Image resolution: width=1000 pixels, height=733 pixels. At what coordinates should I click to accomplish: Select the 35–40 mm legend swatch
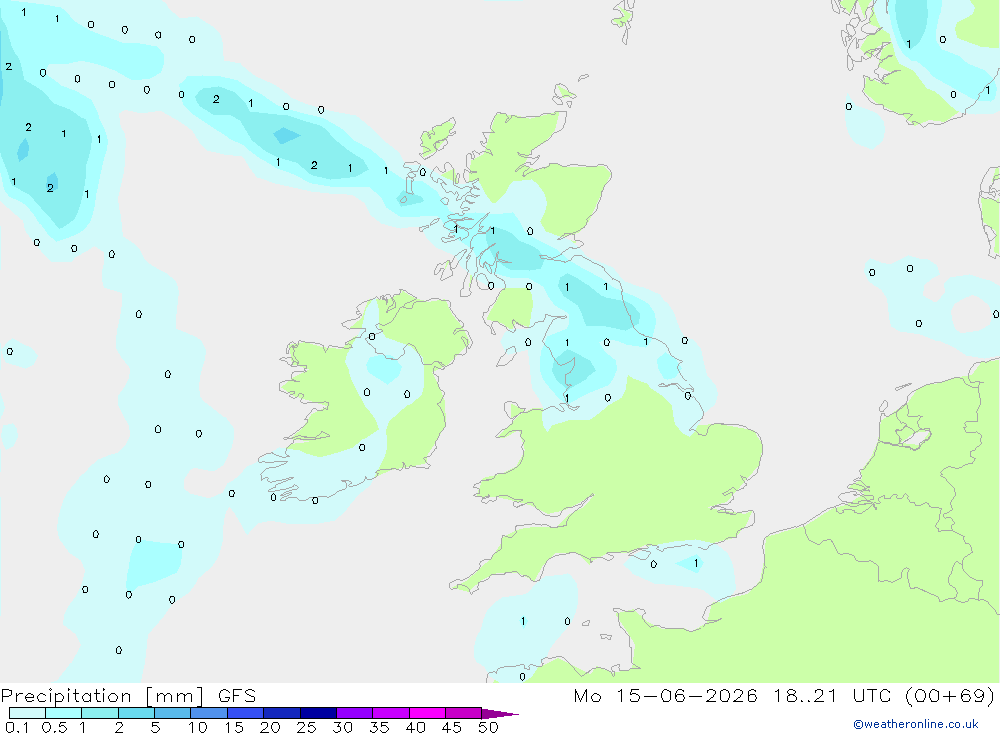[391, 713]
